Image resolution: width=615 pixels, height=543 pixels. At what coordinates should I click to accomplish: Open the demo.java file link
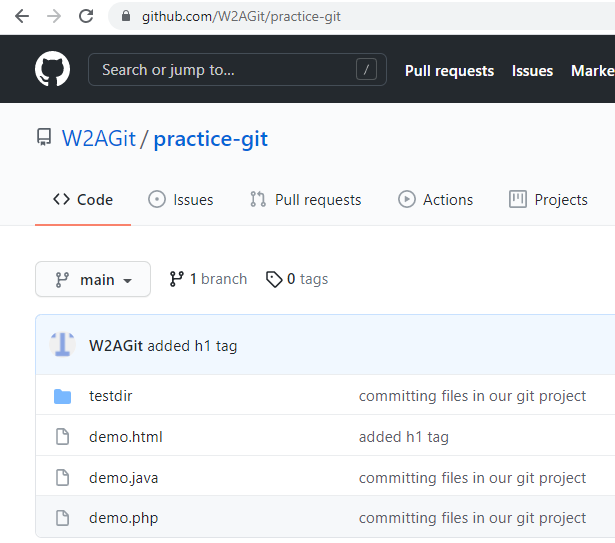point(124,478)
